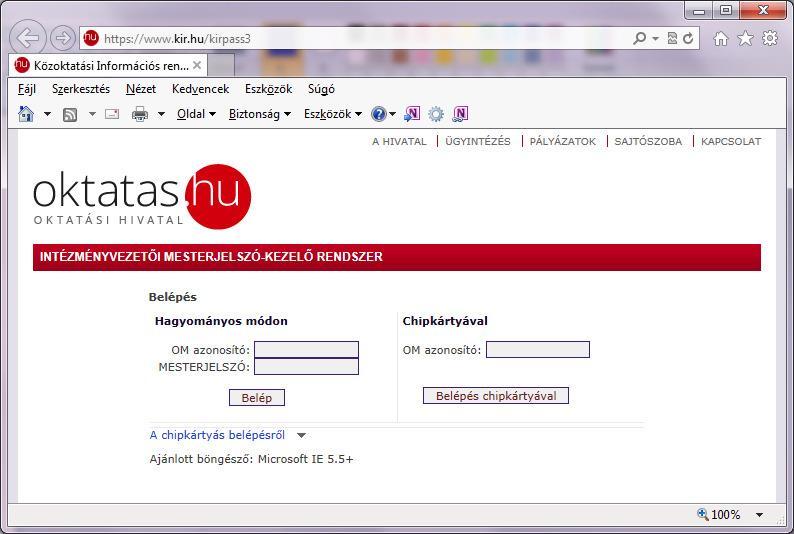Screen dimensions: 794x534
Task: Expand the Help icon dropdown arrow
Action: [392, 114]
